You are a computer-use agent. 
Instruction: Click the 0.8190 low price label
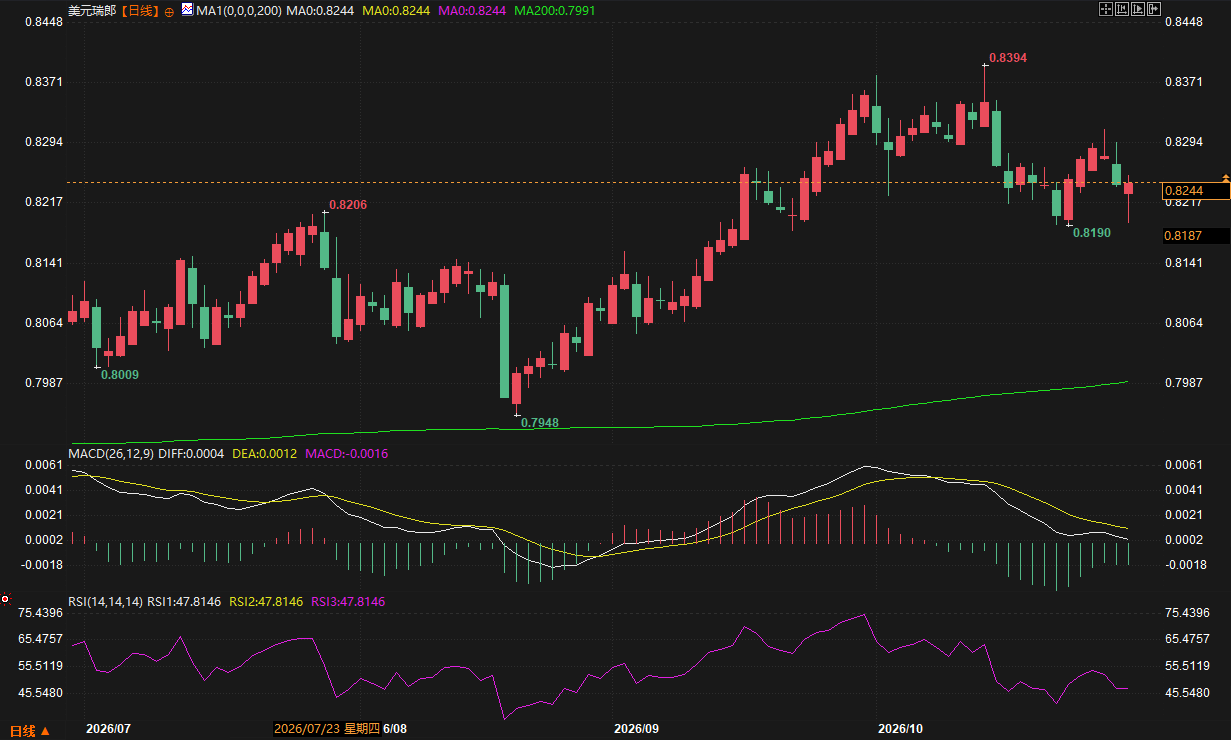[x=1092, y=232]
